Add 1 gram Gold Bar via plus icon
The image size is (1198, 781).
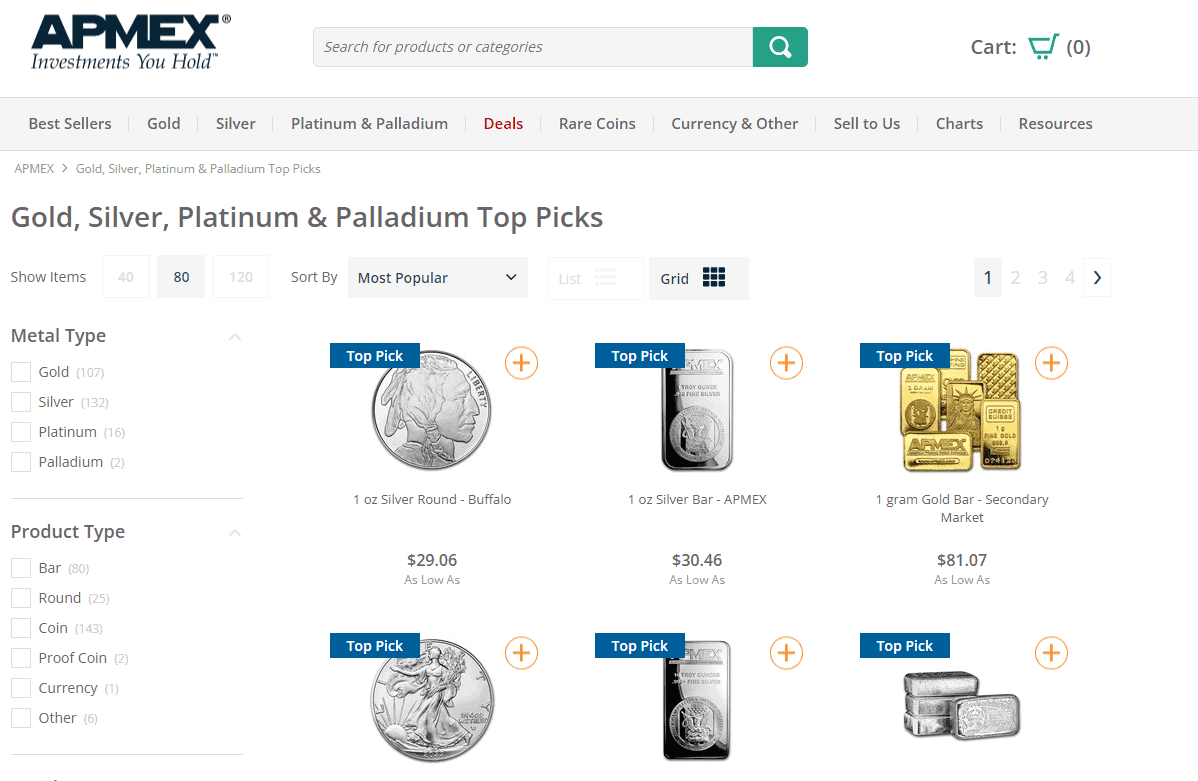(1051, 363)
